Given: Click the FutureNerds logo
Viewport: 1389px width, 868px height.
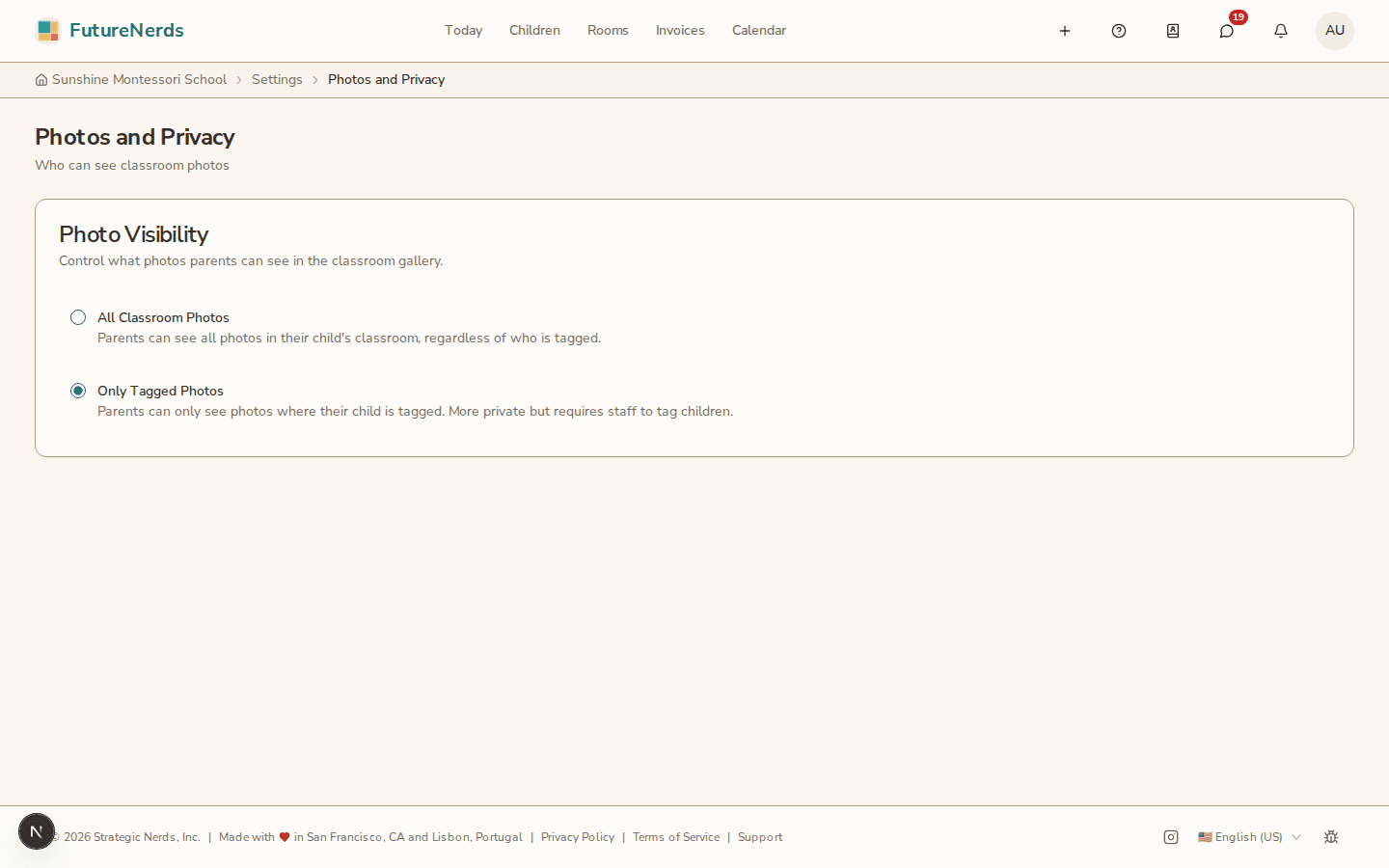Looking at the screenshot, I should (x=110, y=31).
